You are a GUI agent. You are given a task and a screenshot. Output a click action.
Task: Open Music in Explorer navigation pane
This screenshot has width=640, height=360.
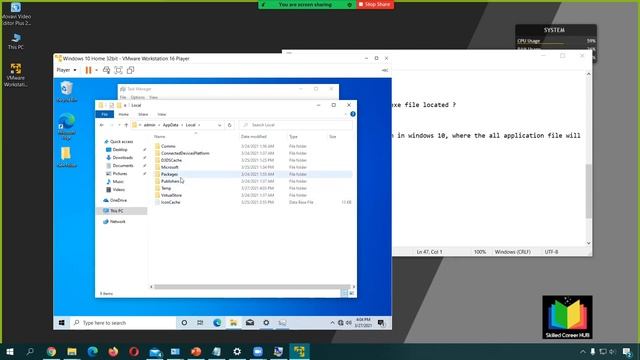click(118, 182)
